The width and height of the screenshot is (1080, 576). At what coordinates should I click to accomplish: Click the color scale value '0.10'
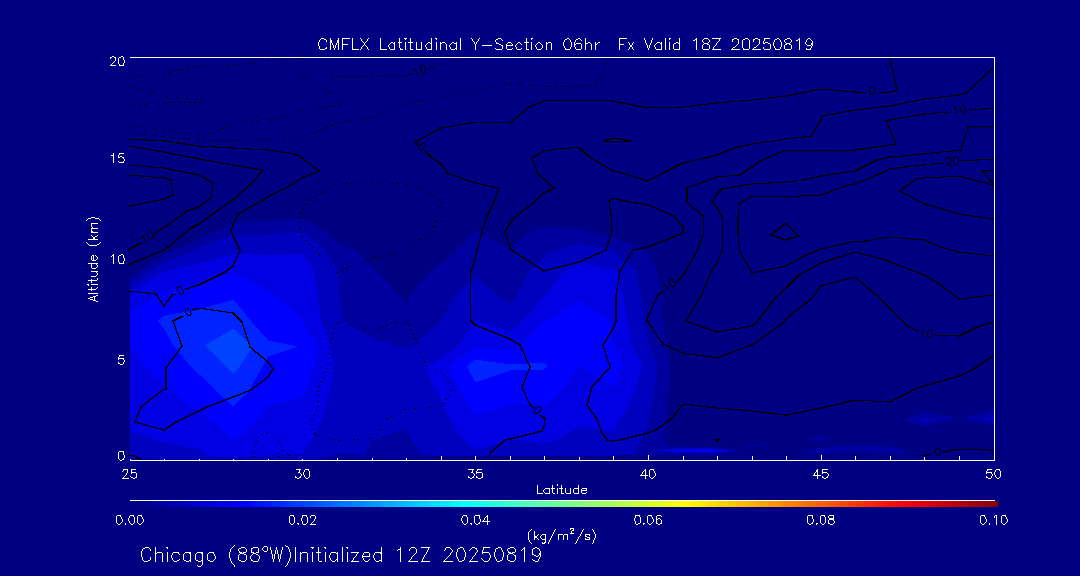coord(993,520)
